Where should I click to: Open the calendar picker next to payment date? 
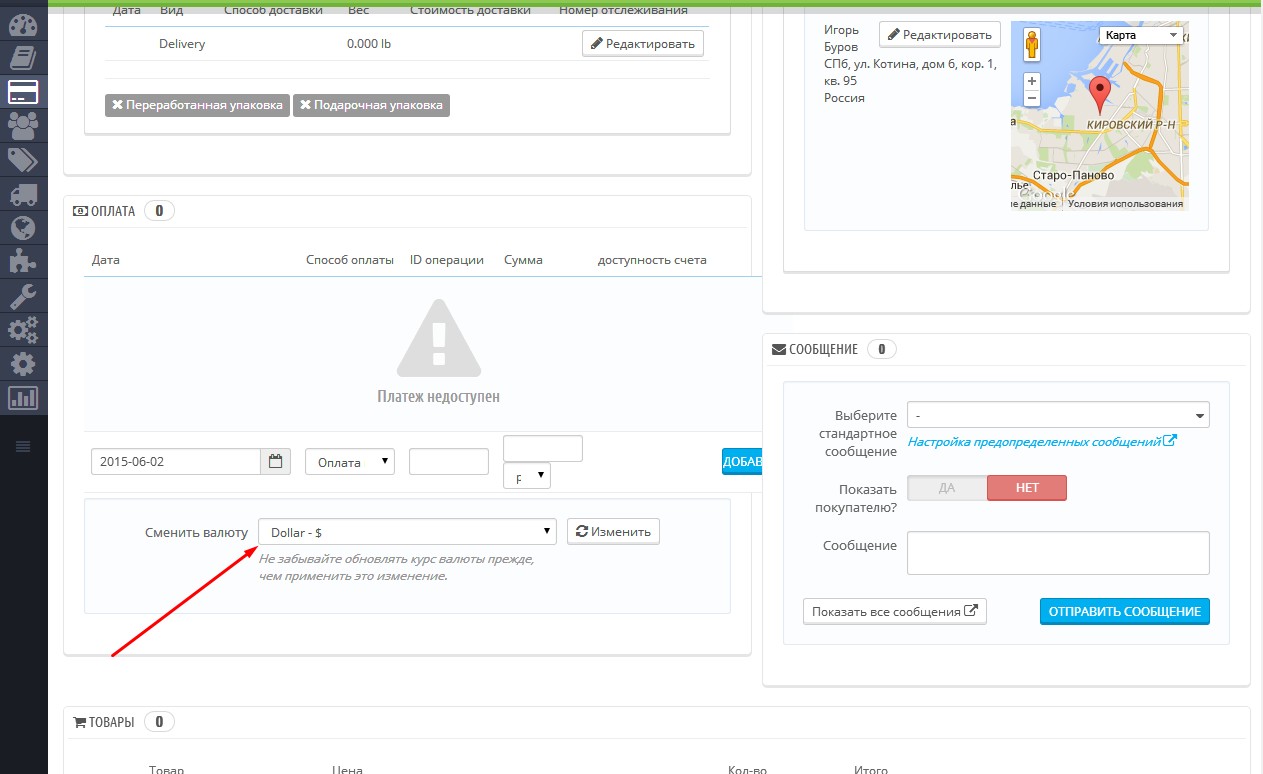275,461
